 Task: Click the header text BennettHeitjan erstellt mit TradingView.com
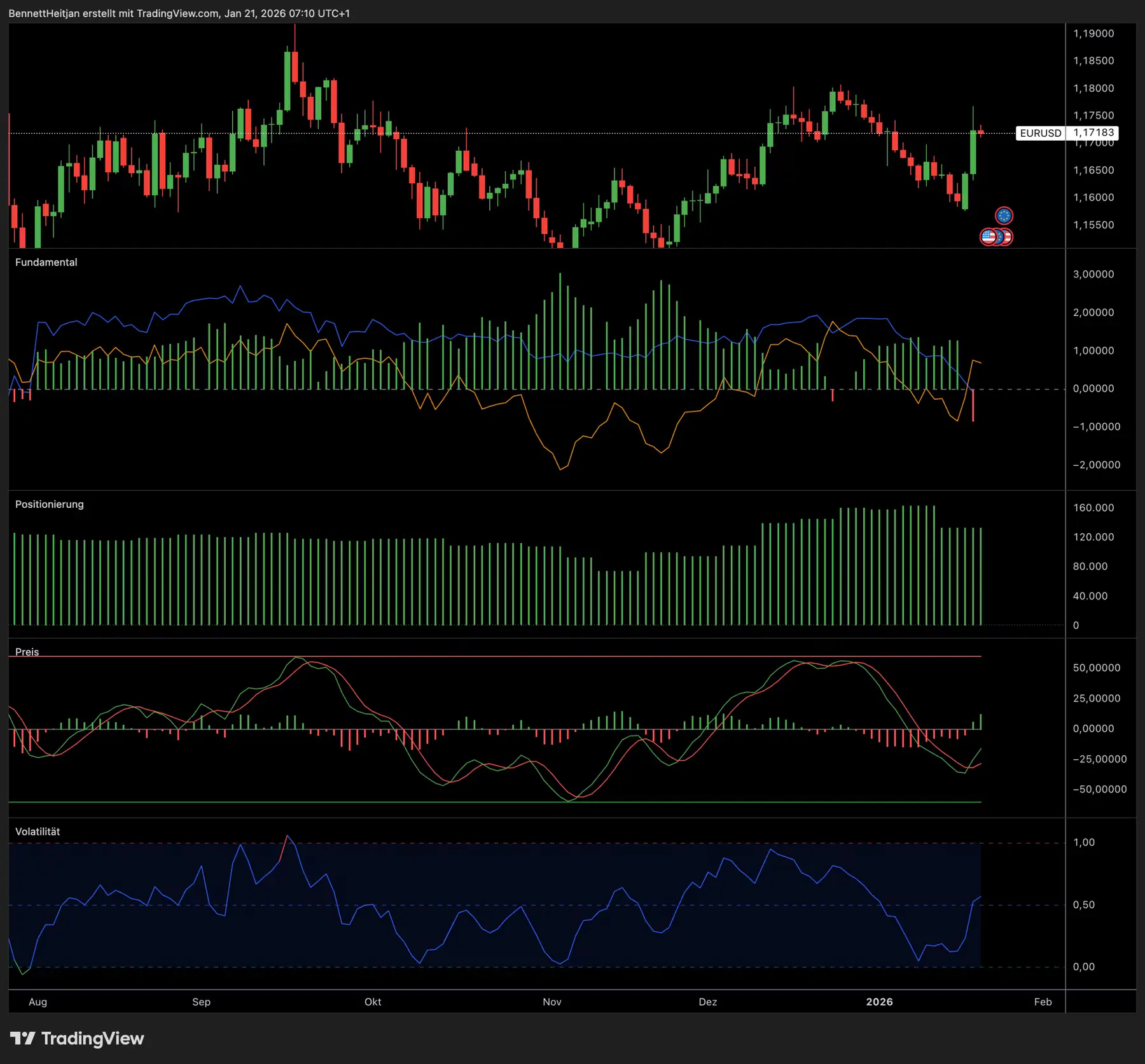[x=113, y=13]
